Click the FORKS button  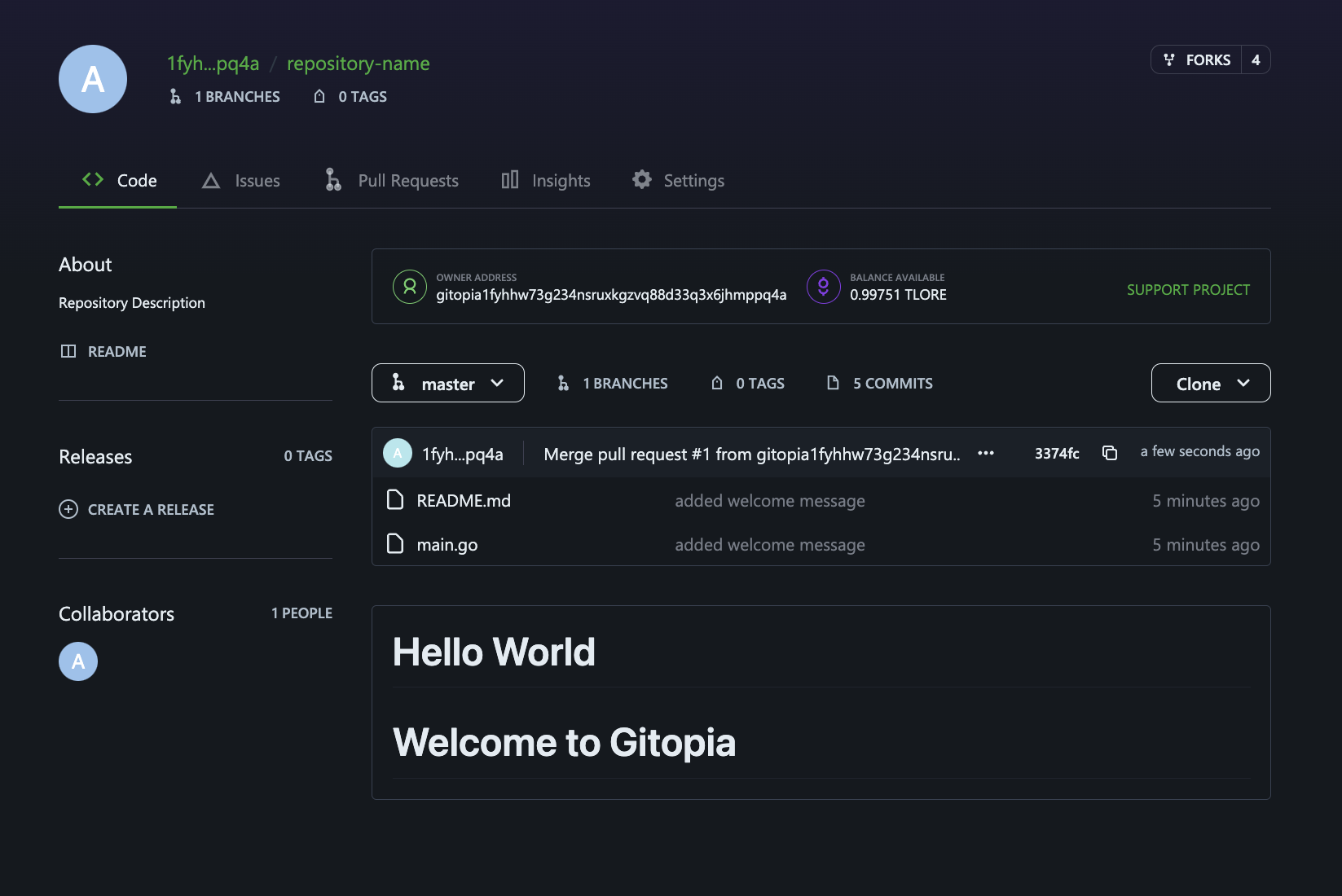pos(1196,59)
